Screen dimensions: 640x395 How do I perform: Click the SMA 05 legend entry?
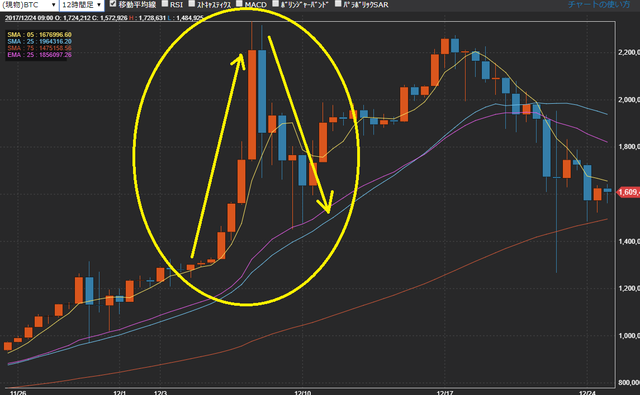tap(39, 35)
